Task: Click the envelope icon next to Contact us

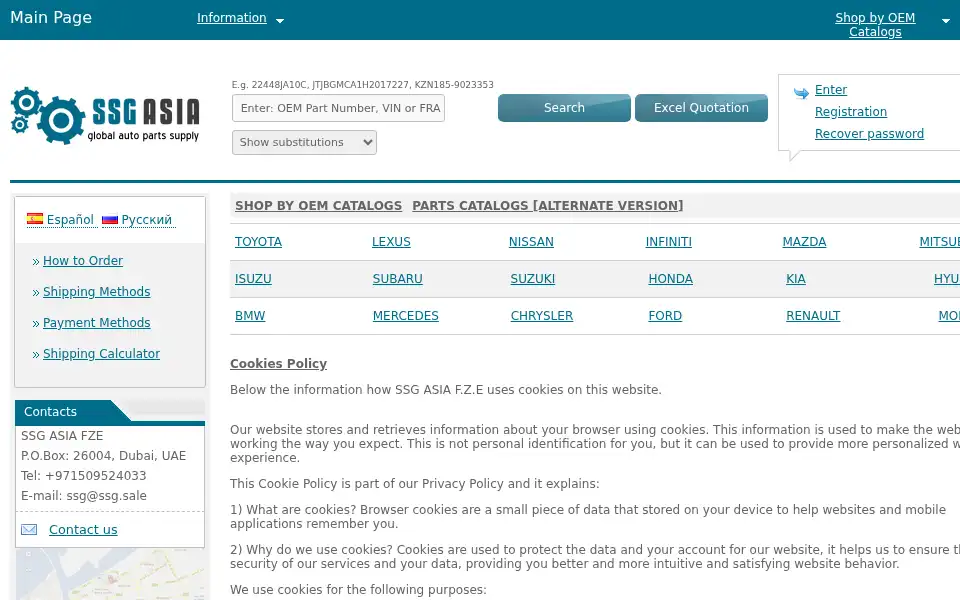Action: tap(29, 530)
